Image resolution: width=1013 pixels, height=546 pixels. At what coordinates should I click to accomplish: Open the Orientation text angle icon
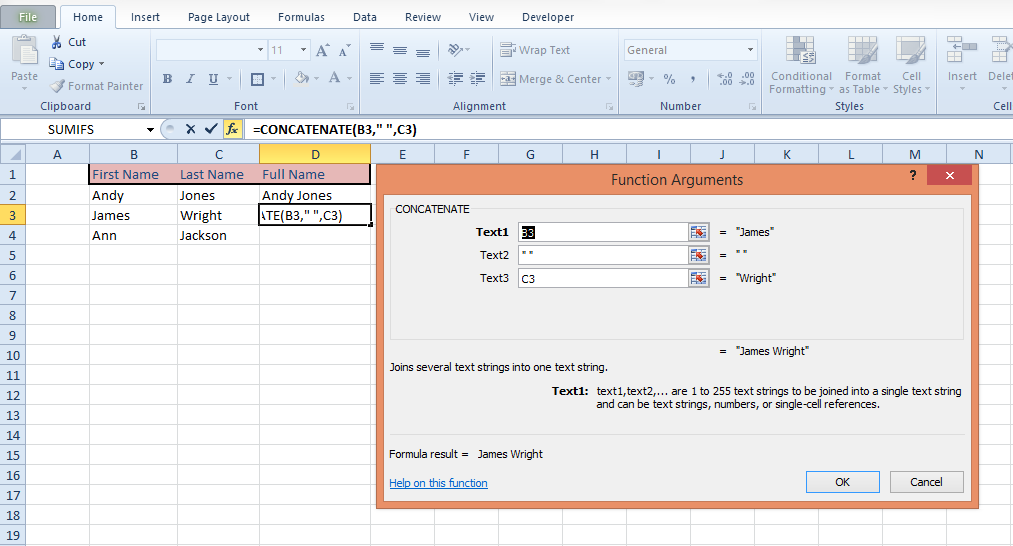(x=455, y=50)
